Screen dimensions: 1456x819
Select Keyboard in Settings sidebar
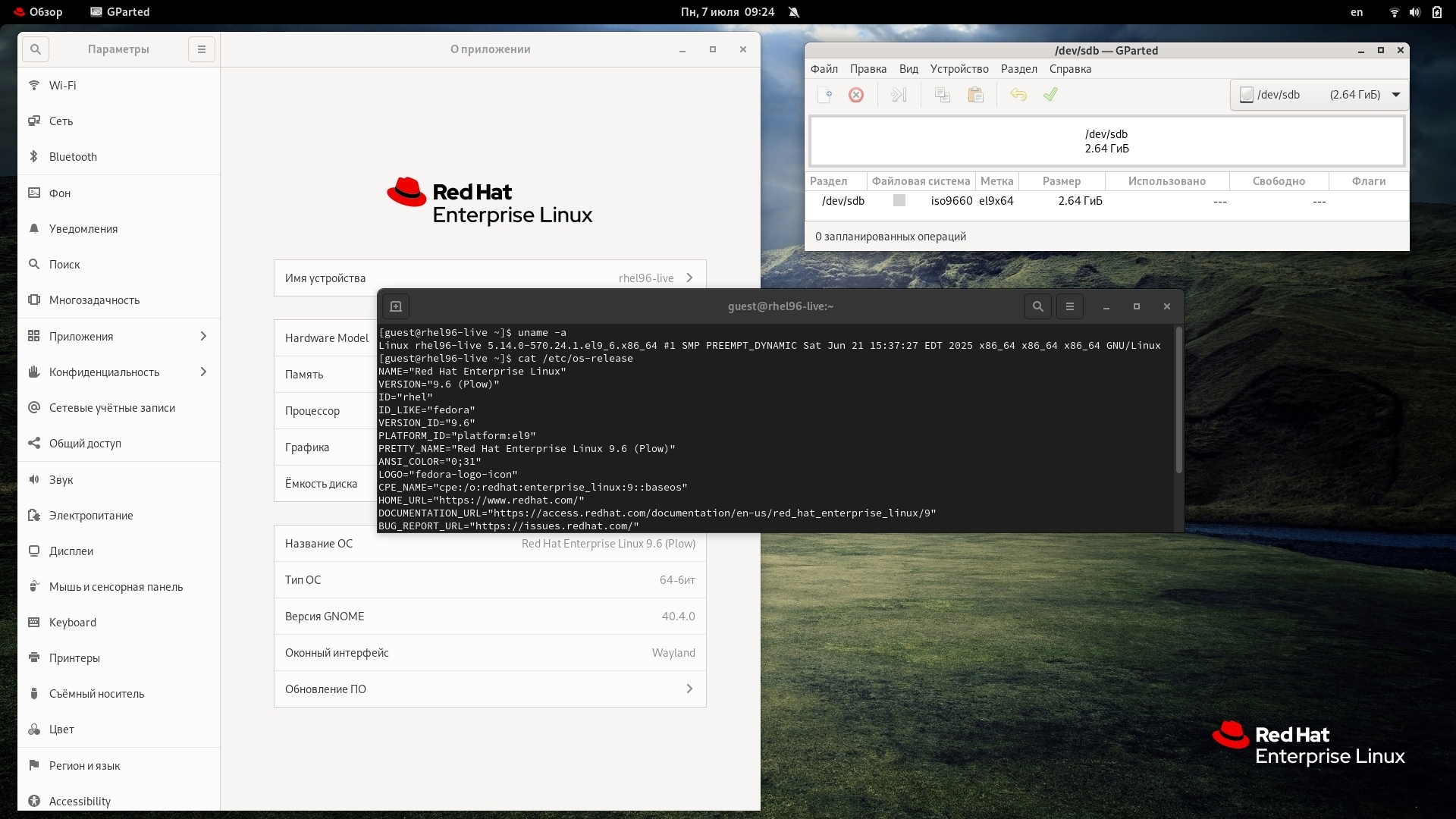click(x=119, y=623)
